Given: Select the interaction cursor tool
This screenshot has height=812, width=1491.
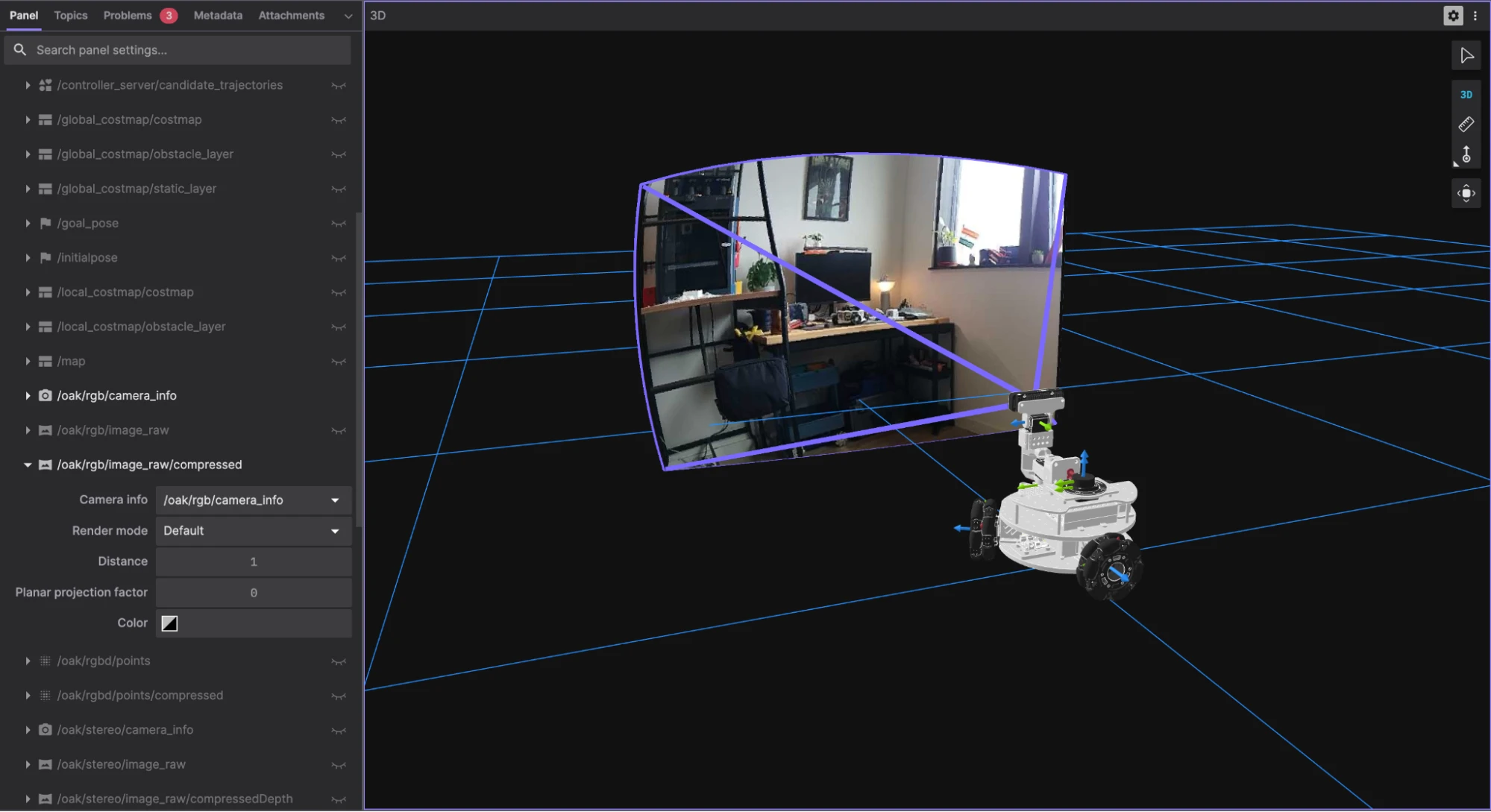Looking at the screenshot, I should coord(1466,55).
